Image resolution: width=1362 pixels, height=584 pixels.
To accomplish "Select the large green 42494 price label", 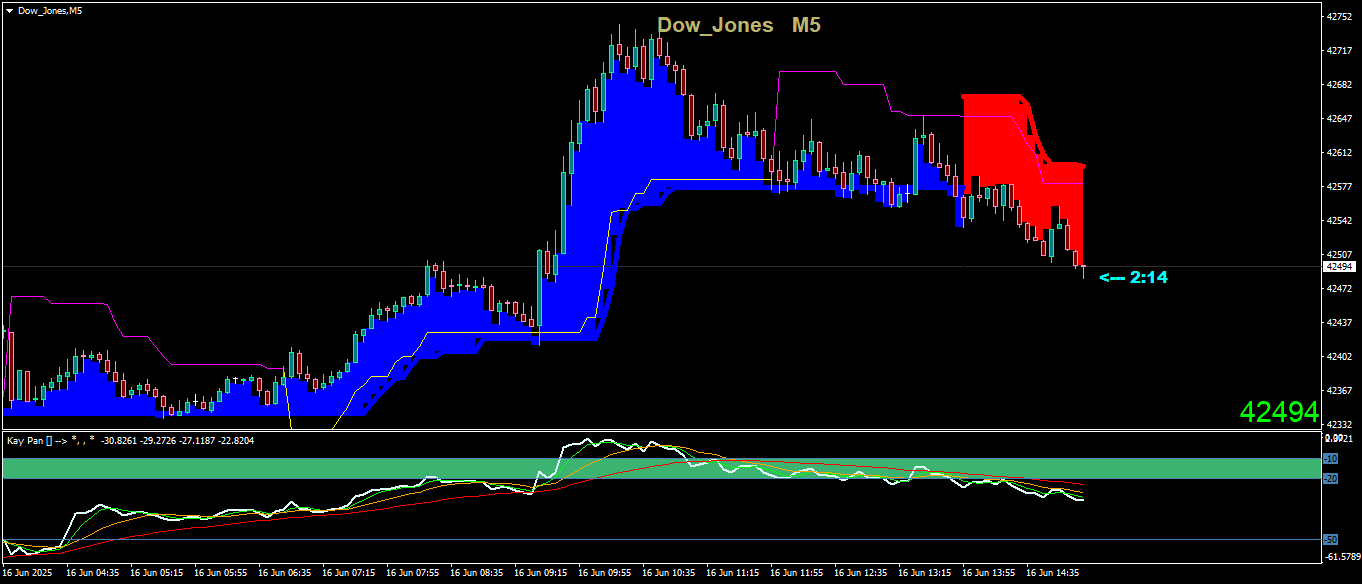I will coord(1279,412).
